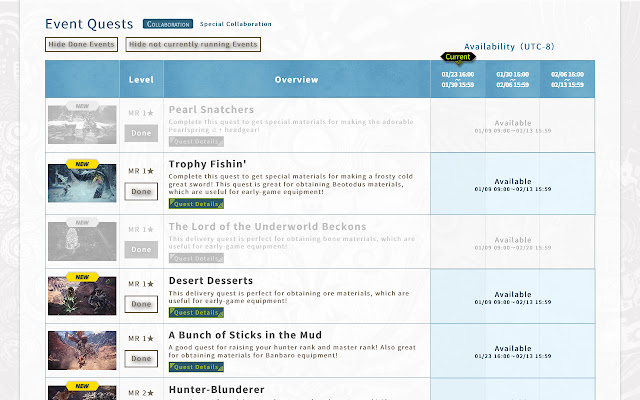Screen dimensions: 640x400
Task: Toggle Done for Trophy Fishin' quest
Action: pos(141,191)
